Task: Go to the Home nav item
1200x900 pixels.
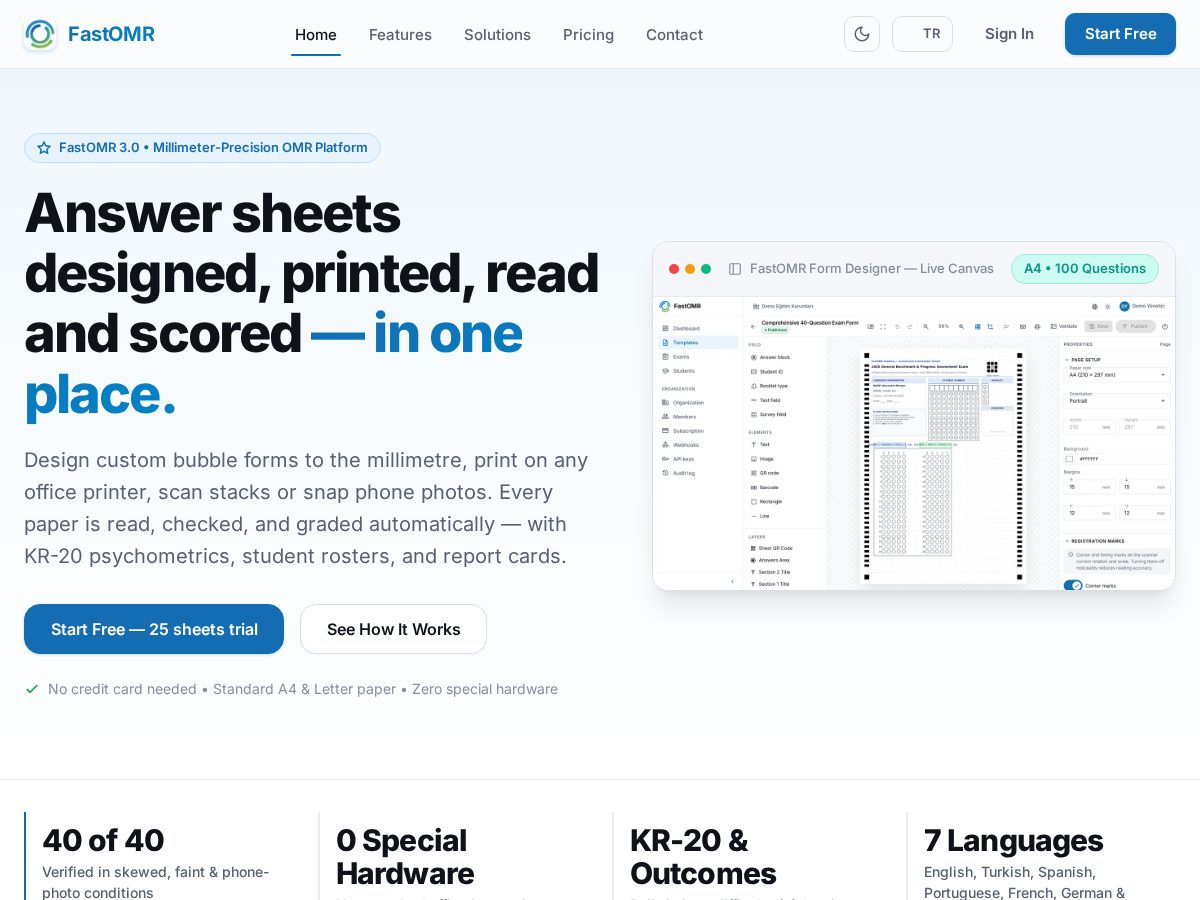Action: point(316,34)
